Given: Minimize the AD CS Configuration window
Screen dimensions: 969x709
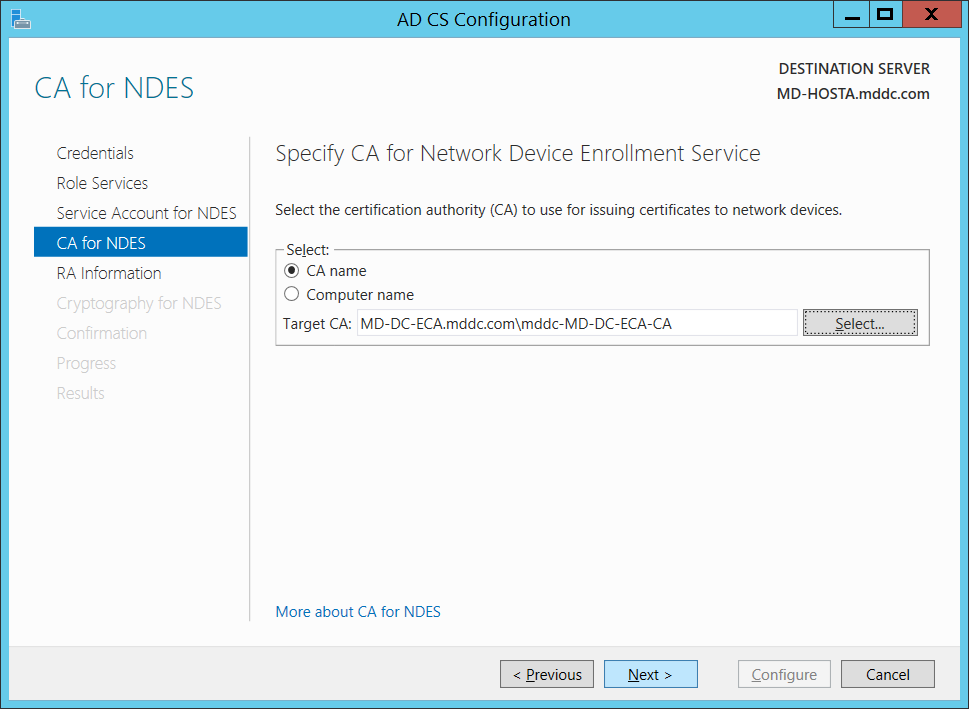Looking at the screenshot, I should click(x=852, y=15).
